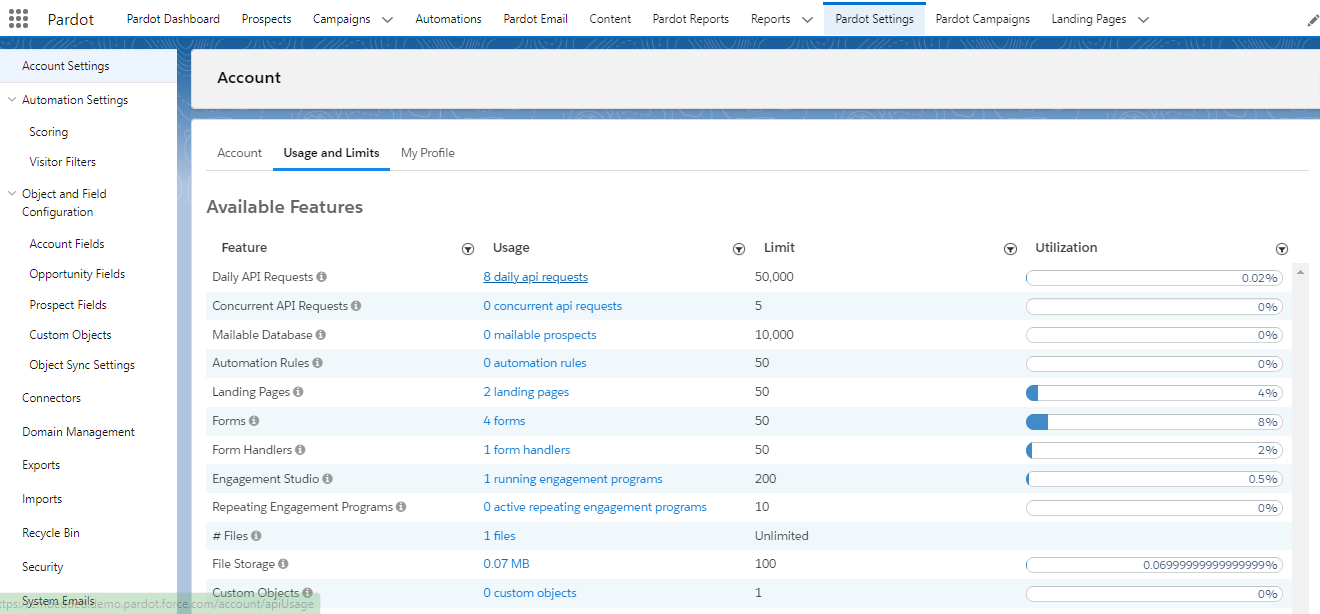The image size is (1320, 614).
Task: Click info icon beside Mailable Database
Action: click(x=321, y=335)
